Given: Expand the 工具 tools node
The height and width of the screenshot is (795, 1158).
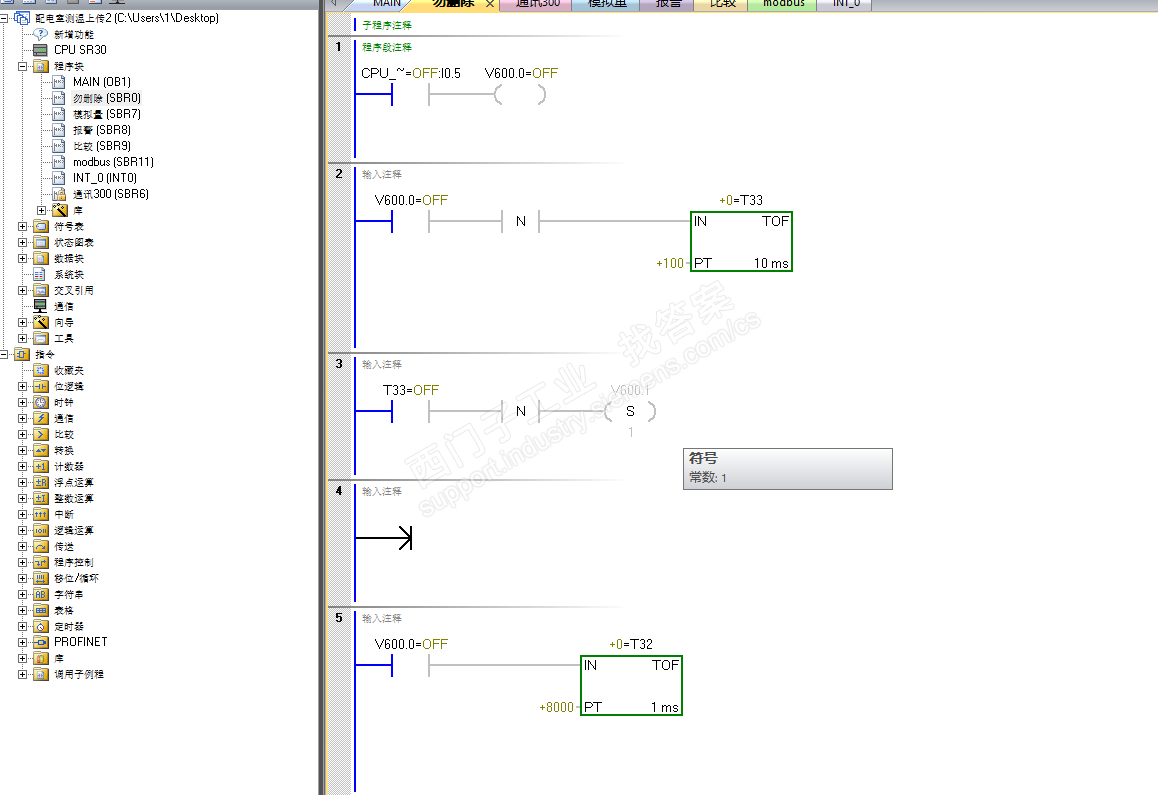Looking at the screenshot, I should [22, 338].
